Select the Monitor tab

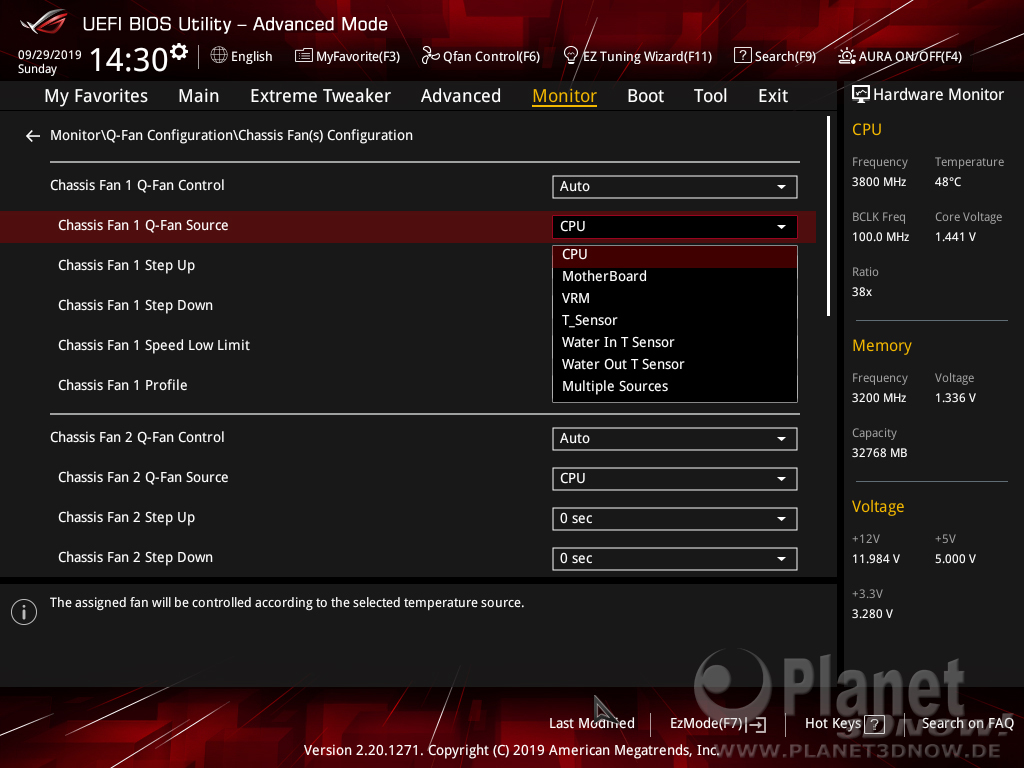click(564, 96)
